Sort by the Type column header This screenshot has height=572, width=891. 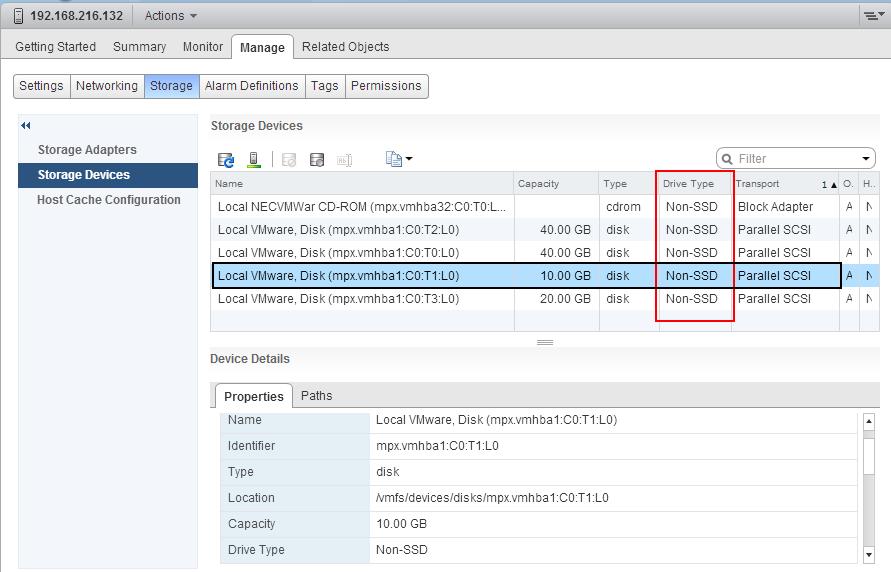(x=628, y=183)
